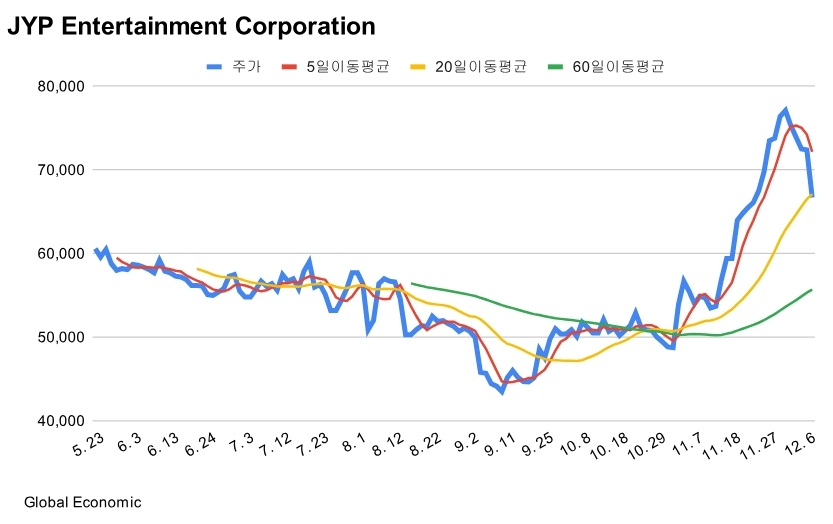Image resolution: width=833 pixels, height=524 pixels.
Task: Click the 11.7 date label
Action: tap(688, 444)
